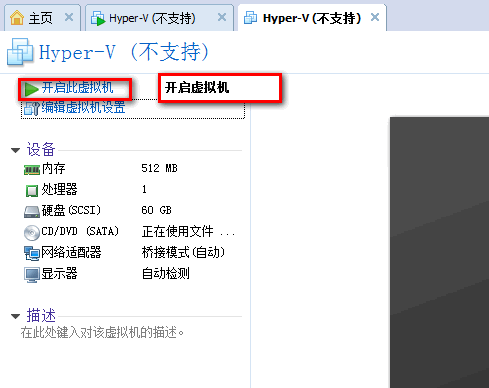Click the 描述 section heading
489x388 pixels.
(41, 315)
